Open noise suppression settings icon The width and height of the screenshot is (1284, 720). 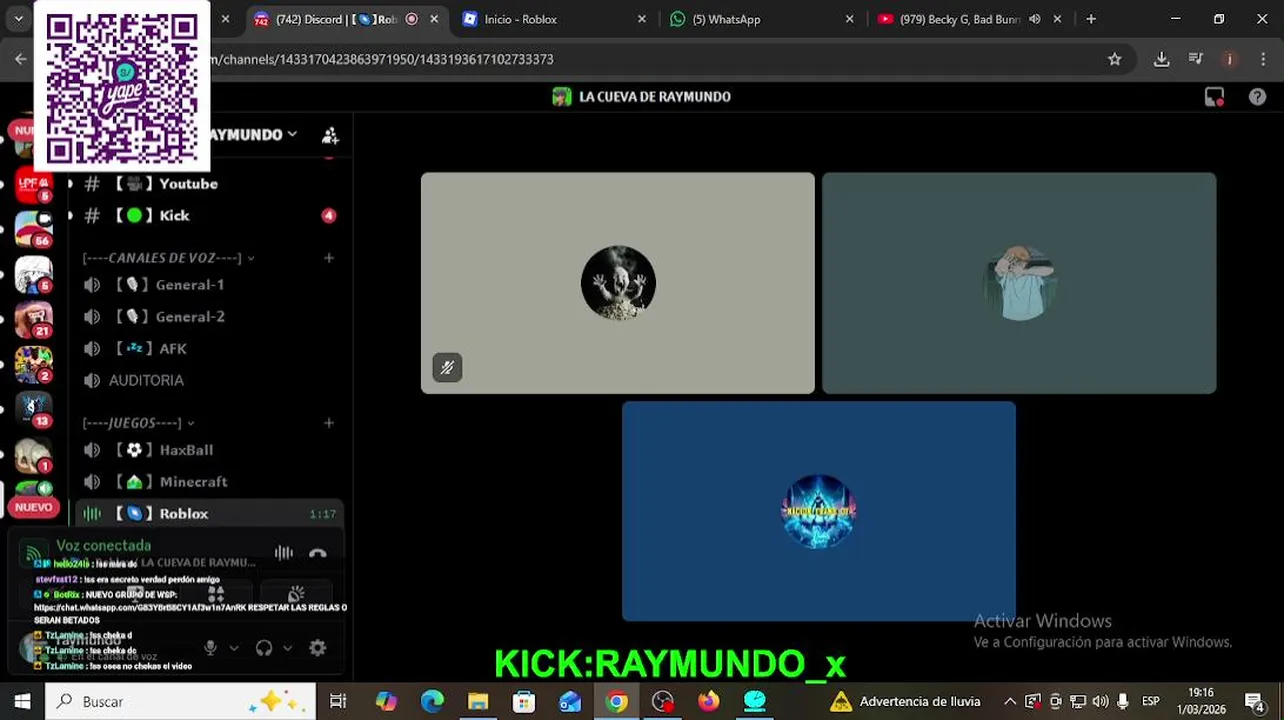[x=284, y=553]
